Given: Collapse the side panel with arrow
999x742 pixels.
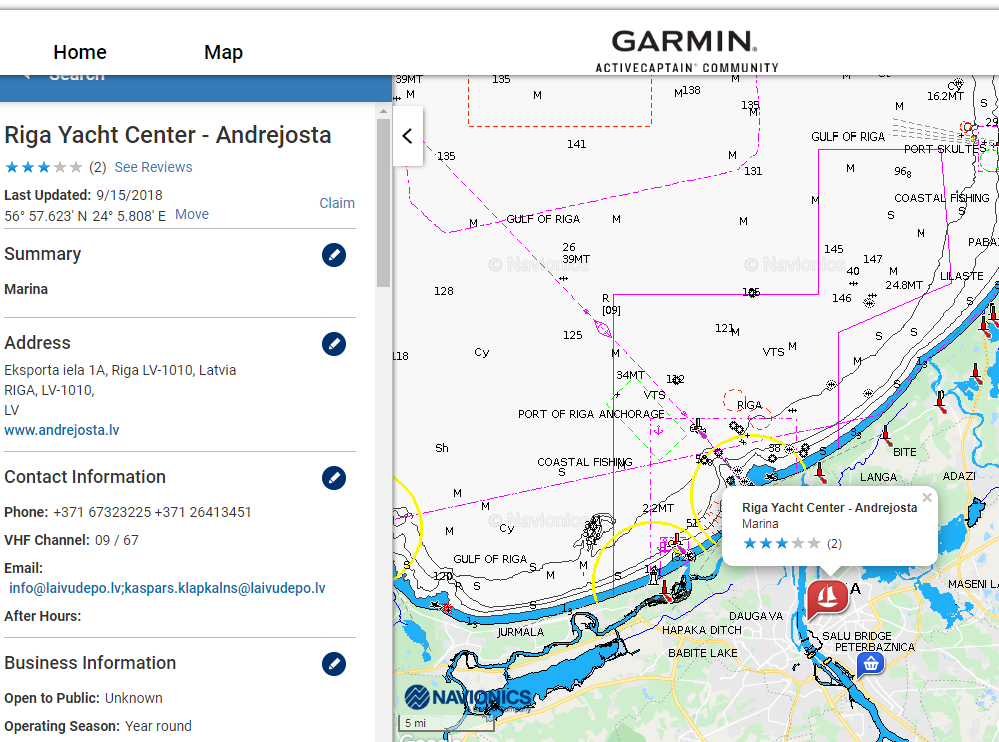Looking at the screenshot, I should [x=408, y=136].
